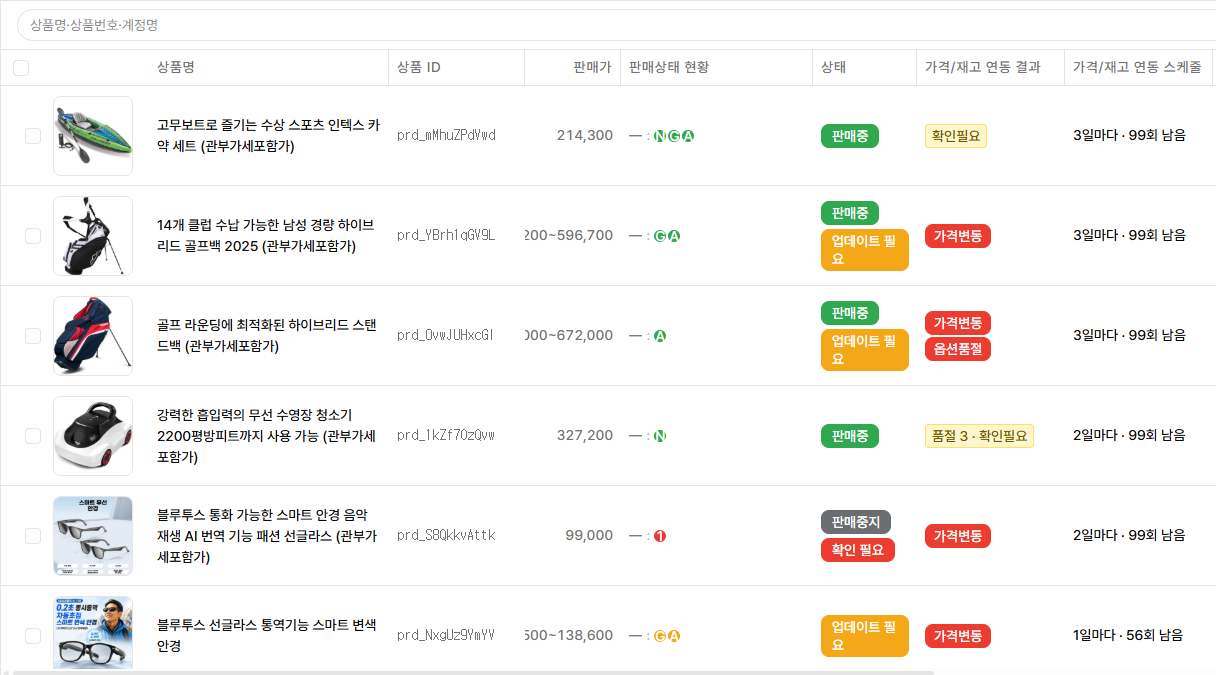Select the price 214,300
1216x675 pixels.
(x=585, y=136)
